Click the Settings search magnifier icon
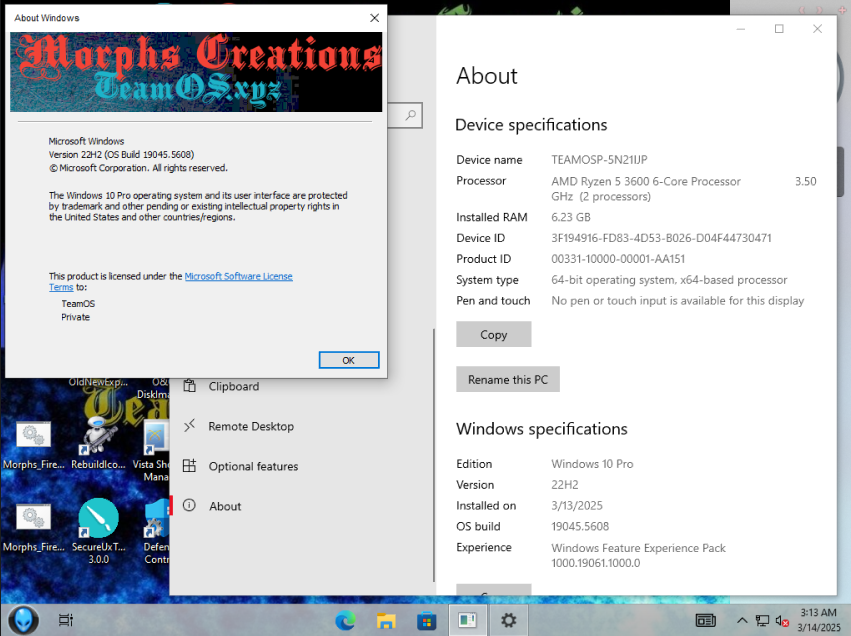Screen dimensions: 851x636 (411, 115)
